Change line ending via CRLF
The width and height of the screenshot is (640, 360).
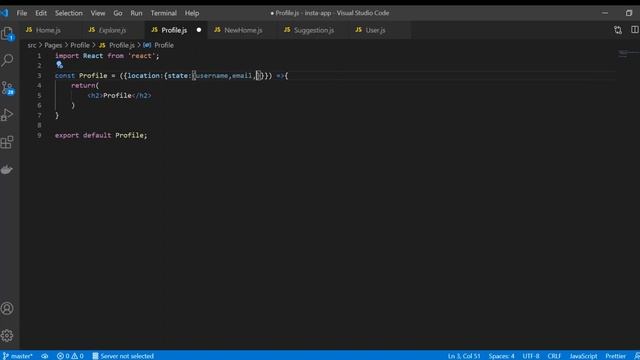(x=554, y=356)
